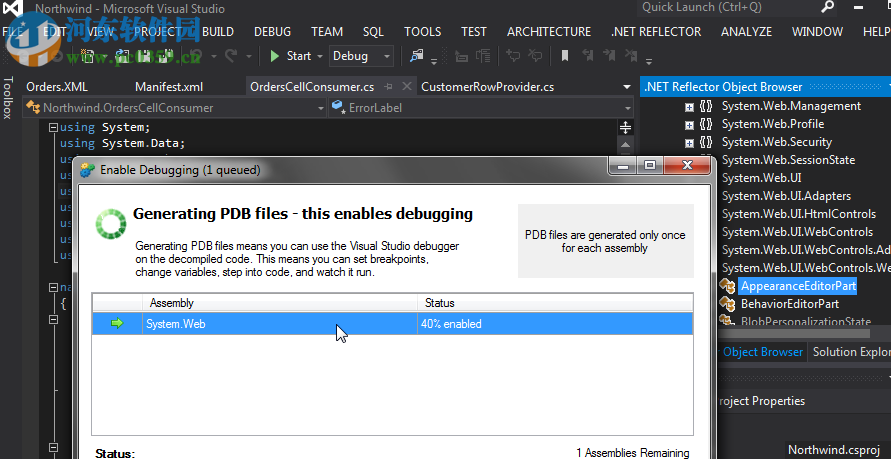This screenshot has width=891, height=459.
Task: Click the Open File toolbar icon
Action: coord(122,56)
